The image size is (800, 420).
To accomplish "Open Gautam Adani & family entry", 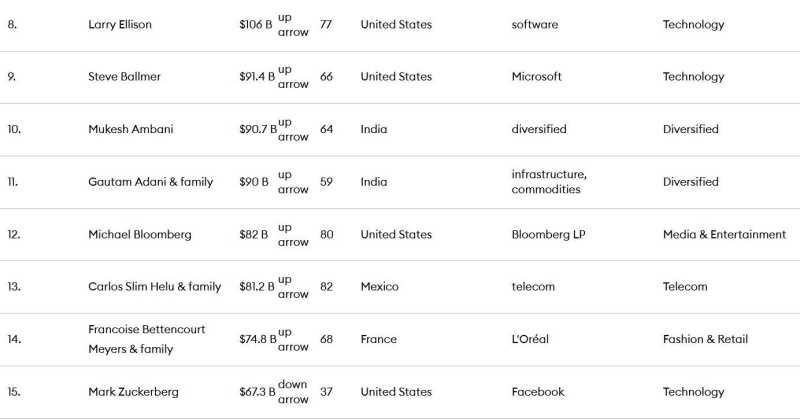I will [x=150, y=182].
